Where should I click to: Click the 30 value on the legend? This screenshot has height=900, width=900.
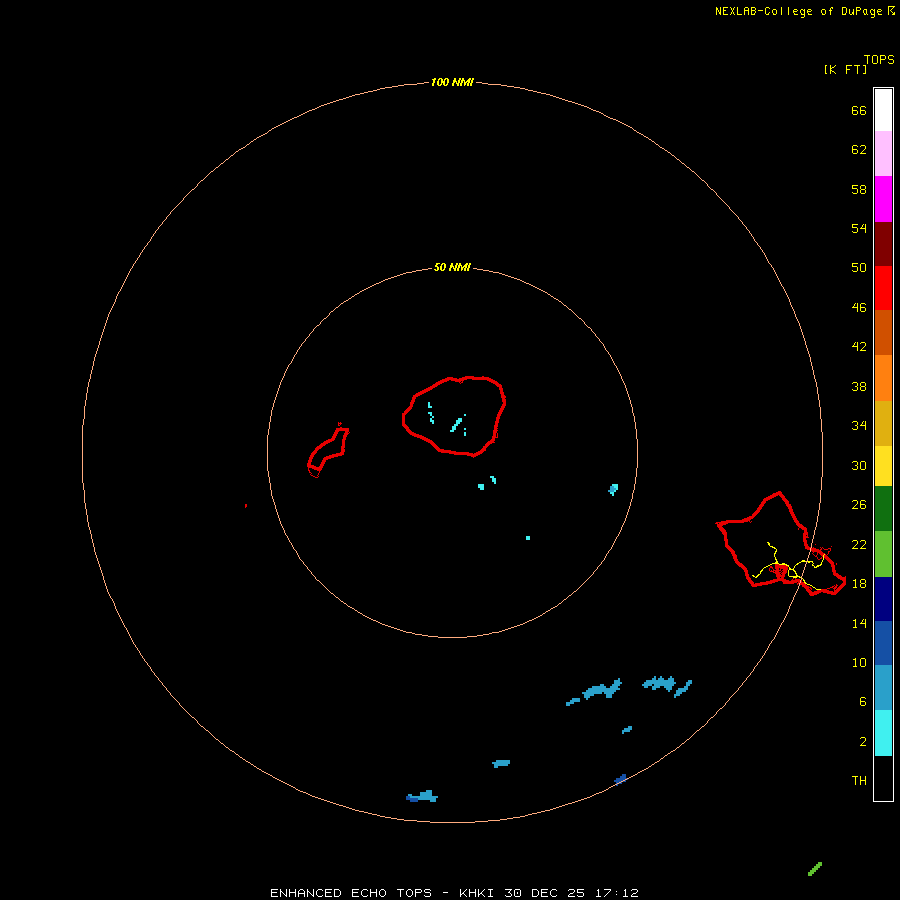point(859,465)
